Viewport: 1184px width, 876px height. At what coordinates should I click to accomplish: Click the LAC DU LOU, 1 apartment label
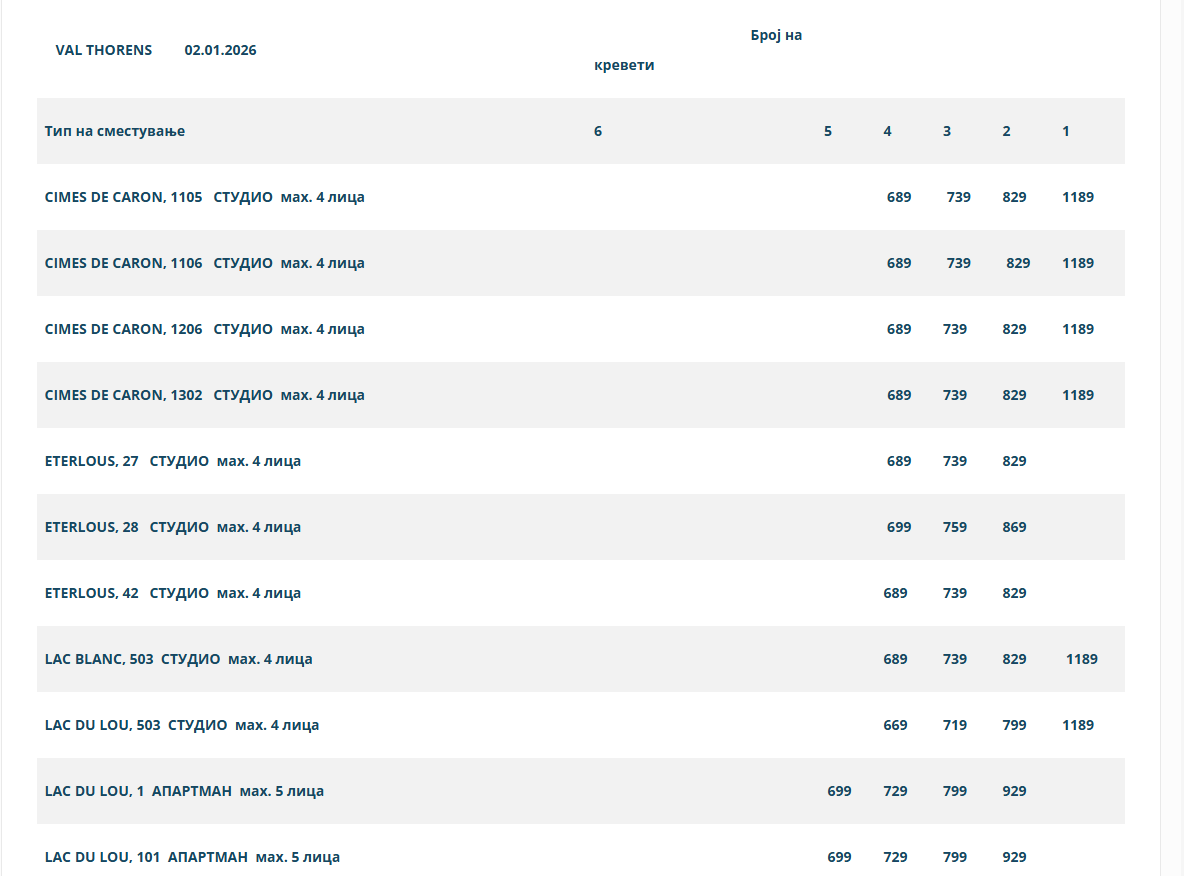pos(184,791)
